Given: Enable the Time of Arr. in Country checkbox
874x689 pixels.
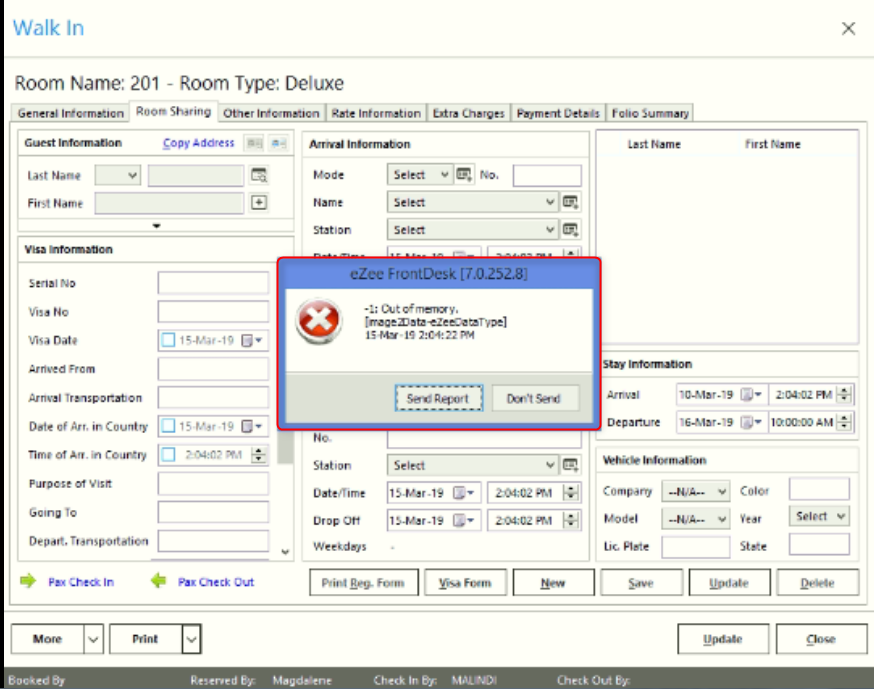Looking at the screenshot, I should click(168, 454).
